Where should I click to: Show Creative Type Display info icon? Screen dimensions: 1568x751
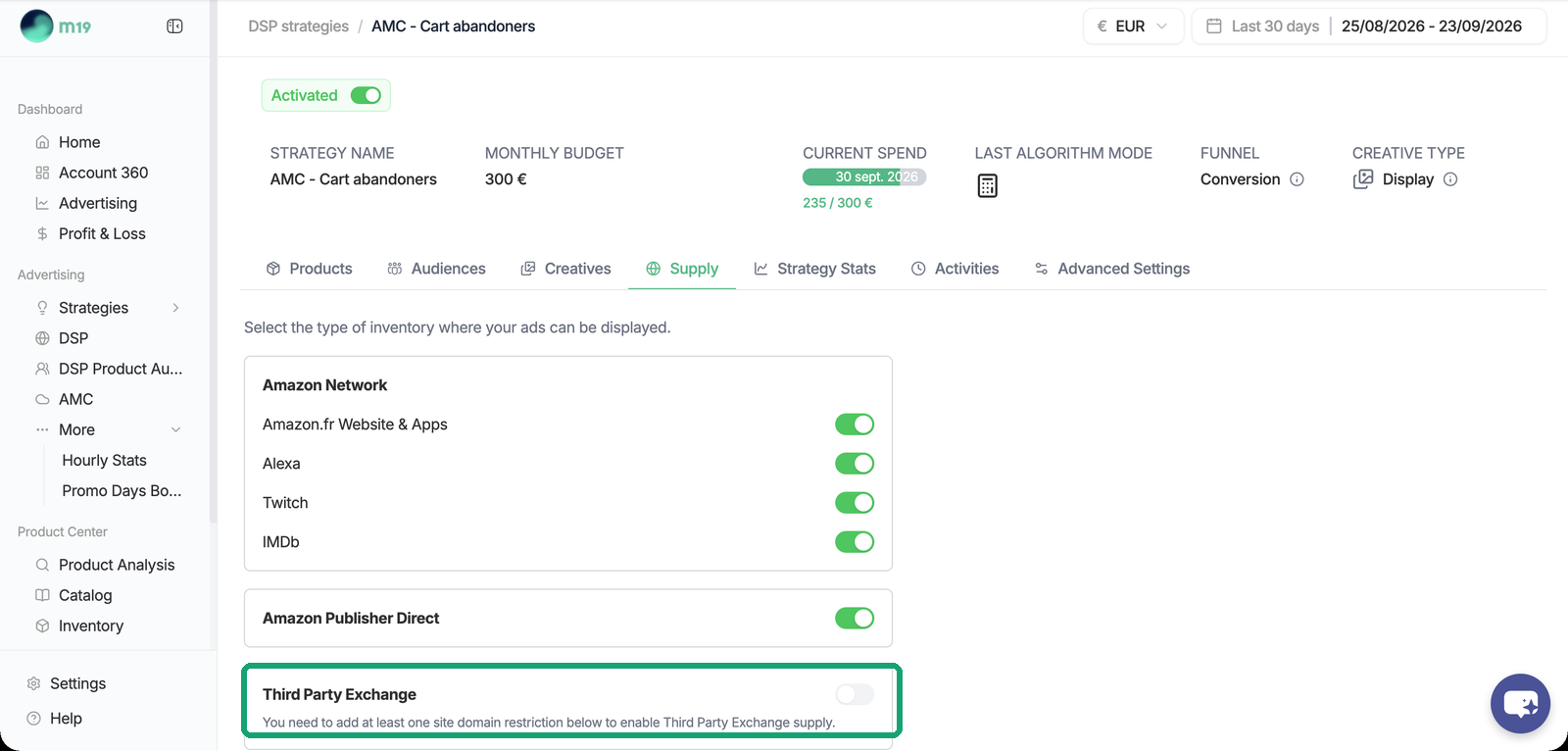coord(1450,179)
